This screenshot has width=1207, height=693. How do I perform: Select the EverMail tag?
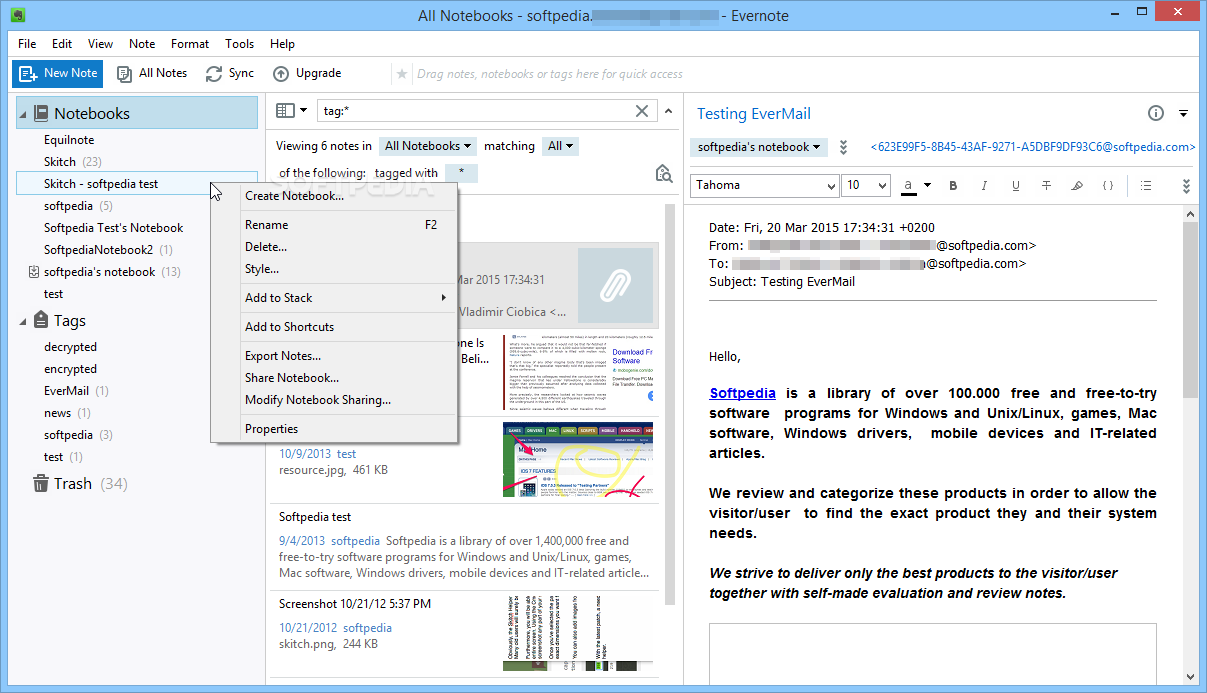pyautogui.click(x=76, y=391)
